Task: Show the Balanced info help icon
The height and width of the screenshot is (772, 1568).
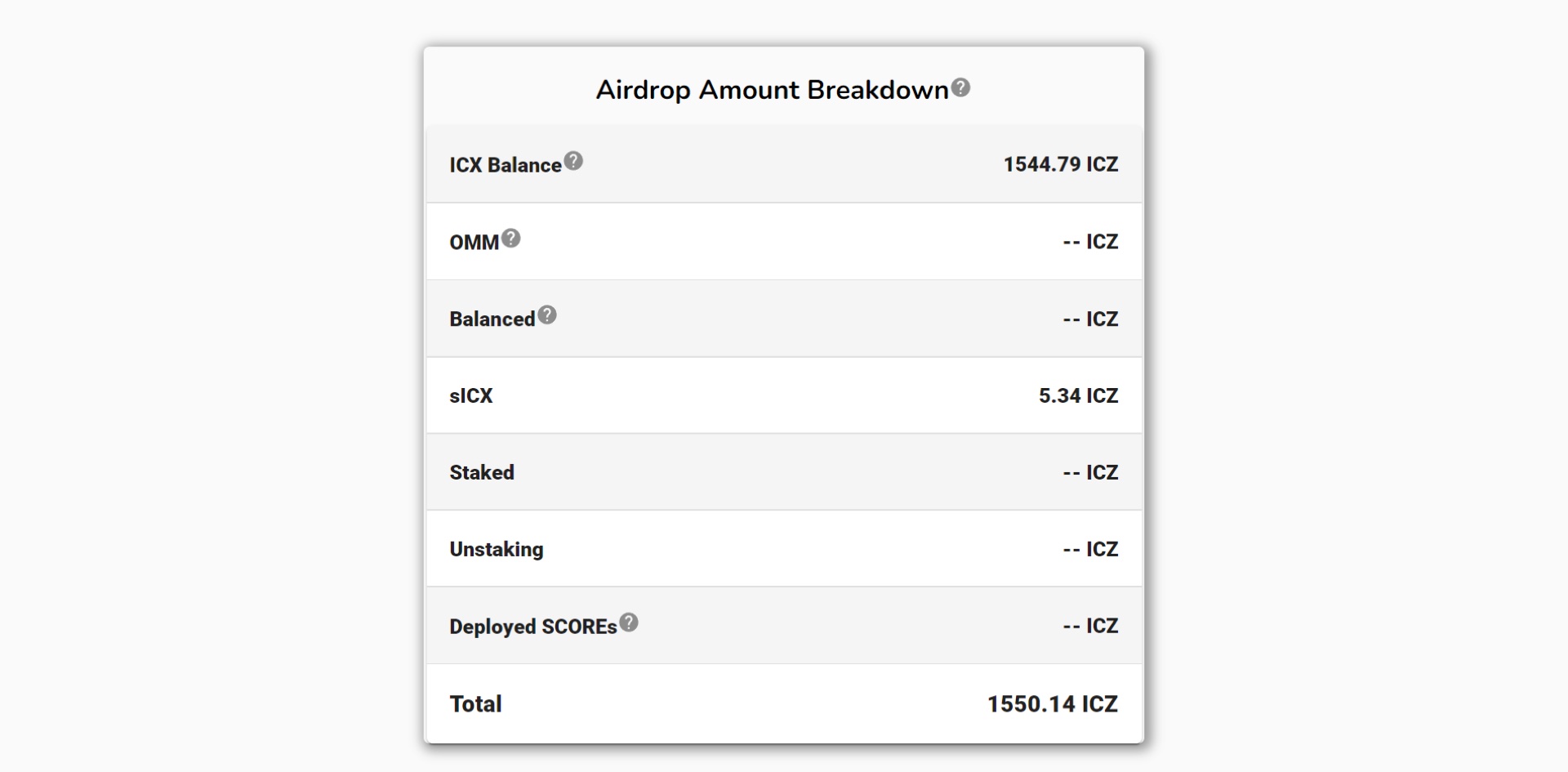Action: pos(546,315)
